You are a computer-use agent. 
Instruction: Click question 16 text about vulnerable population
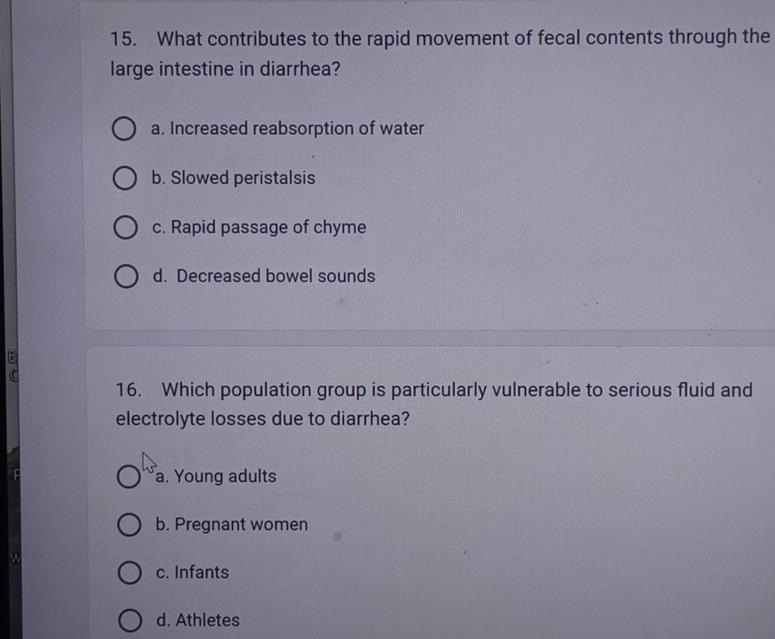pyautogui.click(x=434, y=390)
